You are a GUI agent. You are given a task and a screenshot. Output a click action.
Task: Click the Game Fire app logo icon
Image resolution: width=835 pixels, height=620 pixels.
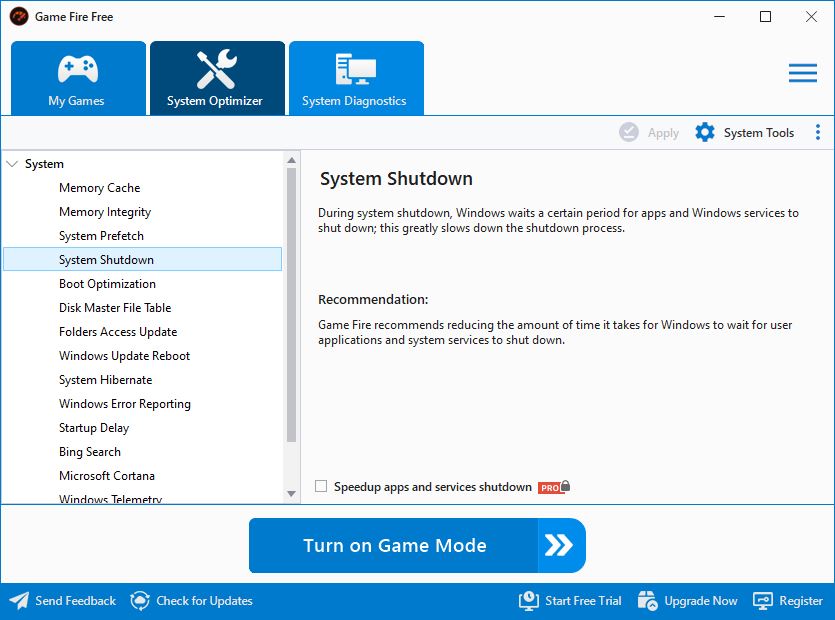pyautogui.click(x=19, y=17)
